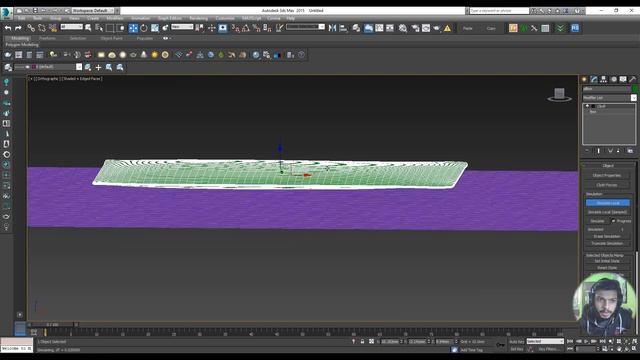This screenshot has width=640, height=360.
Task: Toggle the Percent Snap icon
Action: coord(256,28)
